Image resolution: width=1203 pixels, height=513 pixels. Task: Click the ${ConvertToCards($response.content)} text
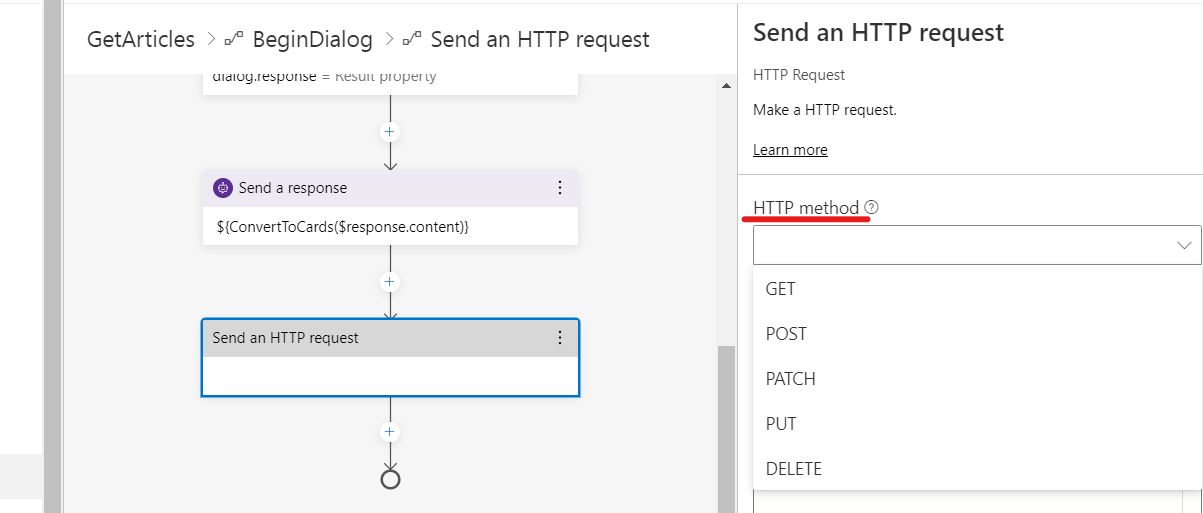coord(343,227)
